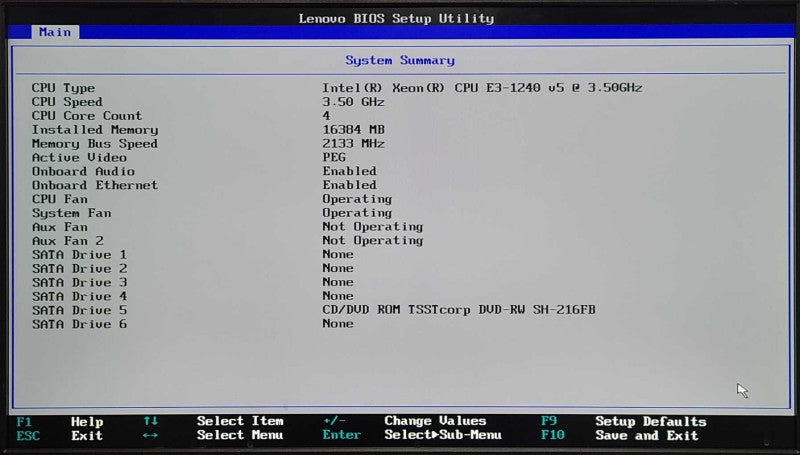Click the Installed Memory label
This screenshot has height=455, width=800.
tap(95, 130)
